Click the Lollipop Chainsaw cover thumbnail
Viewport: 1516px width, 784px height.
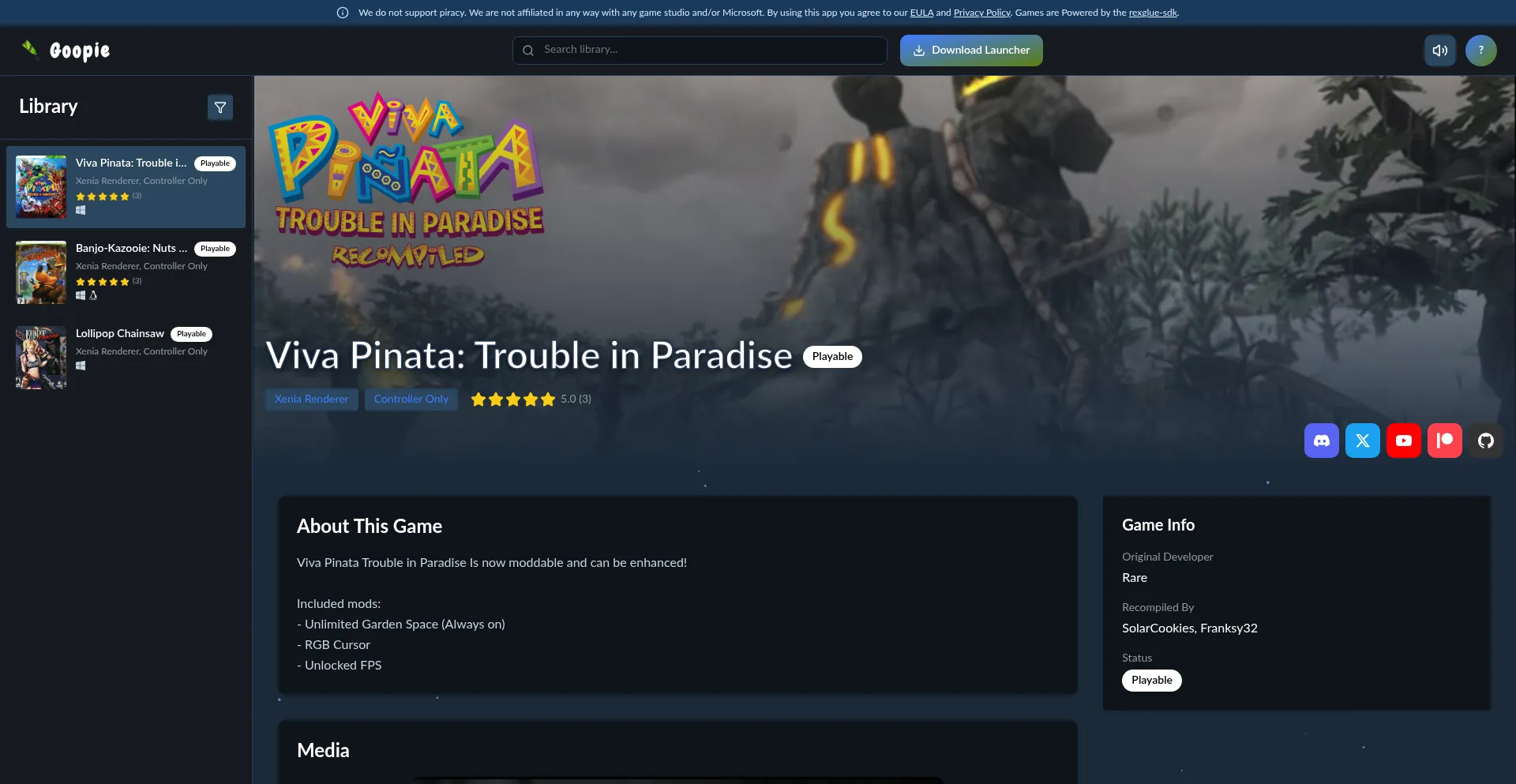pyautogui.click(x=41, y=358)
